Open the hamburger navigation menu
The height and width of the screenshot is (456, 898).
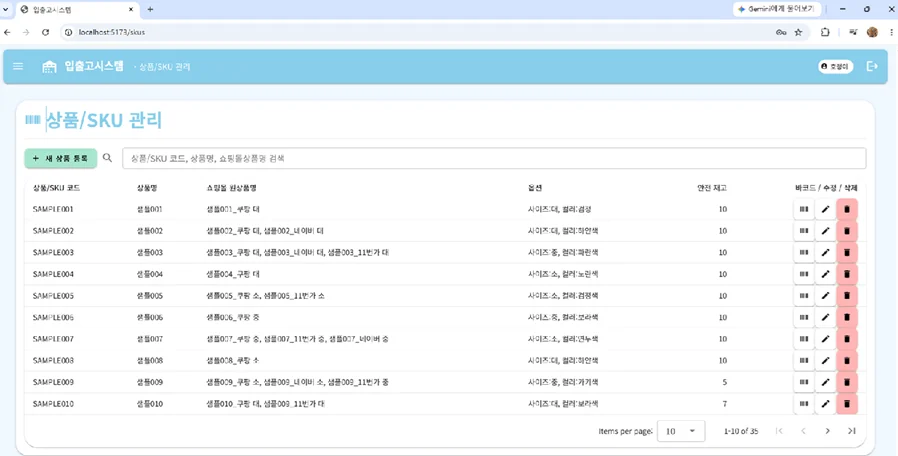[18, 66]
